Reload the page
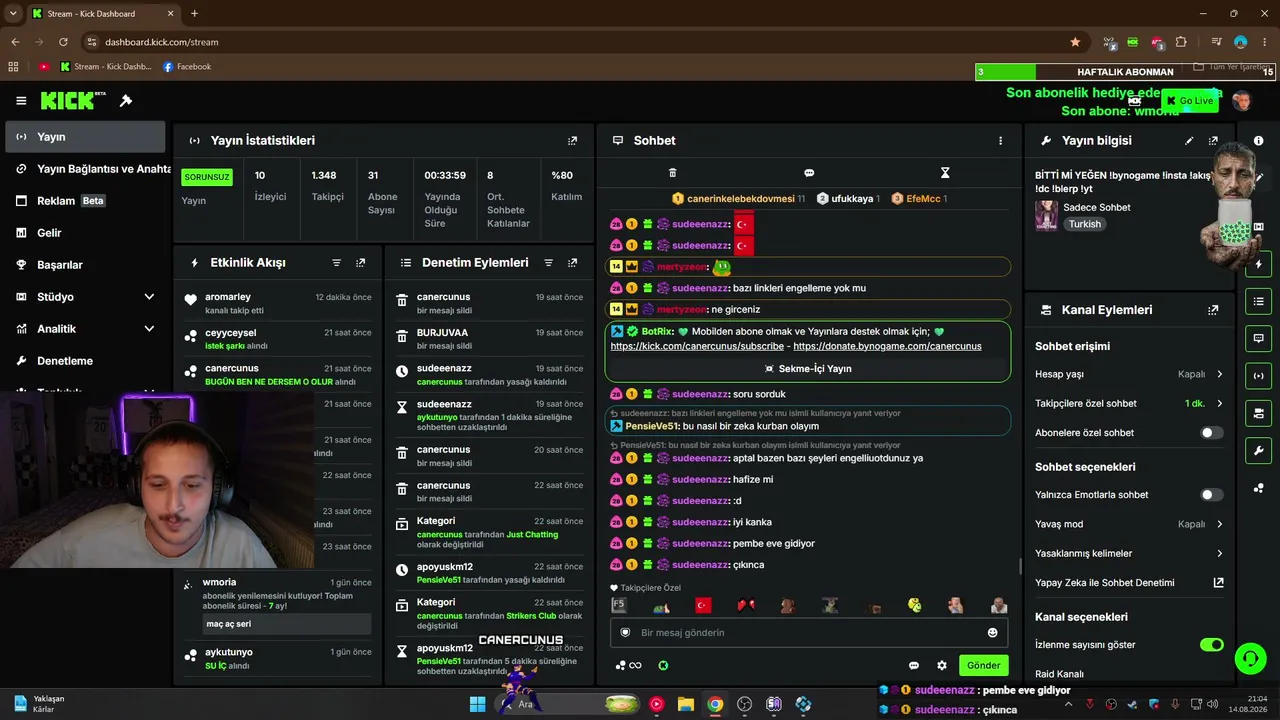Screen dimensions: 1280x720 (x=63, y=42)
